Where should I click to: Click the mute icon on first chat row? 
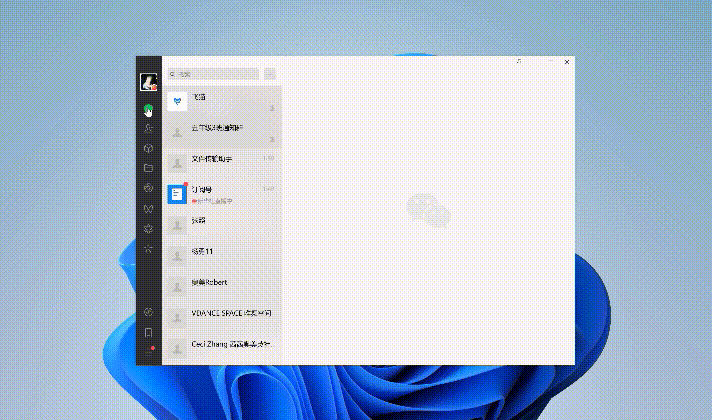pyautogui.click(x=272, y=108)
